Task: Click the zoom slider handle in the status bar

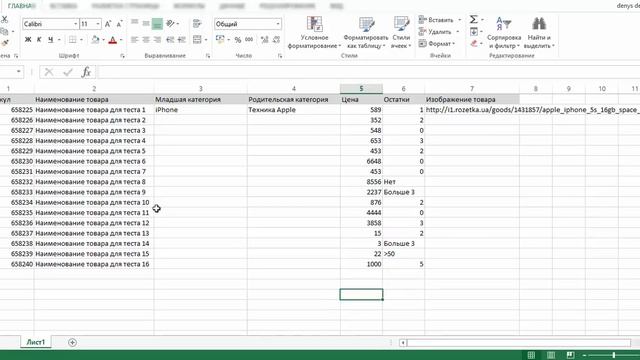Action: [x=613, y=355]
